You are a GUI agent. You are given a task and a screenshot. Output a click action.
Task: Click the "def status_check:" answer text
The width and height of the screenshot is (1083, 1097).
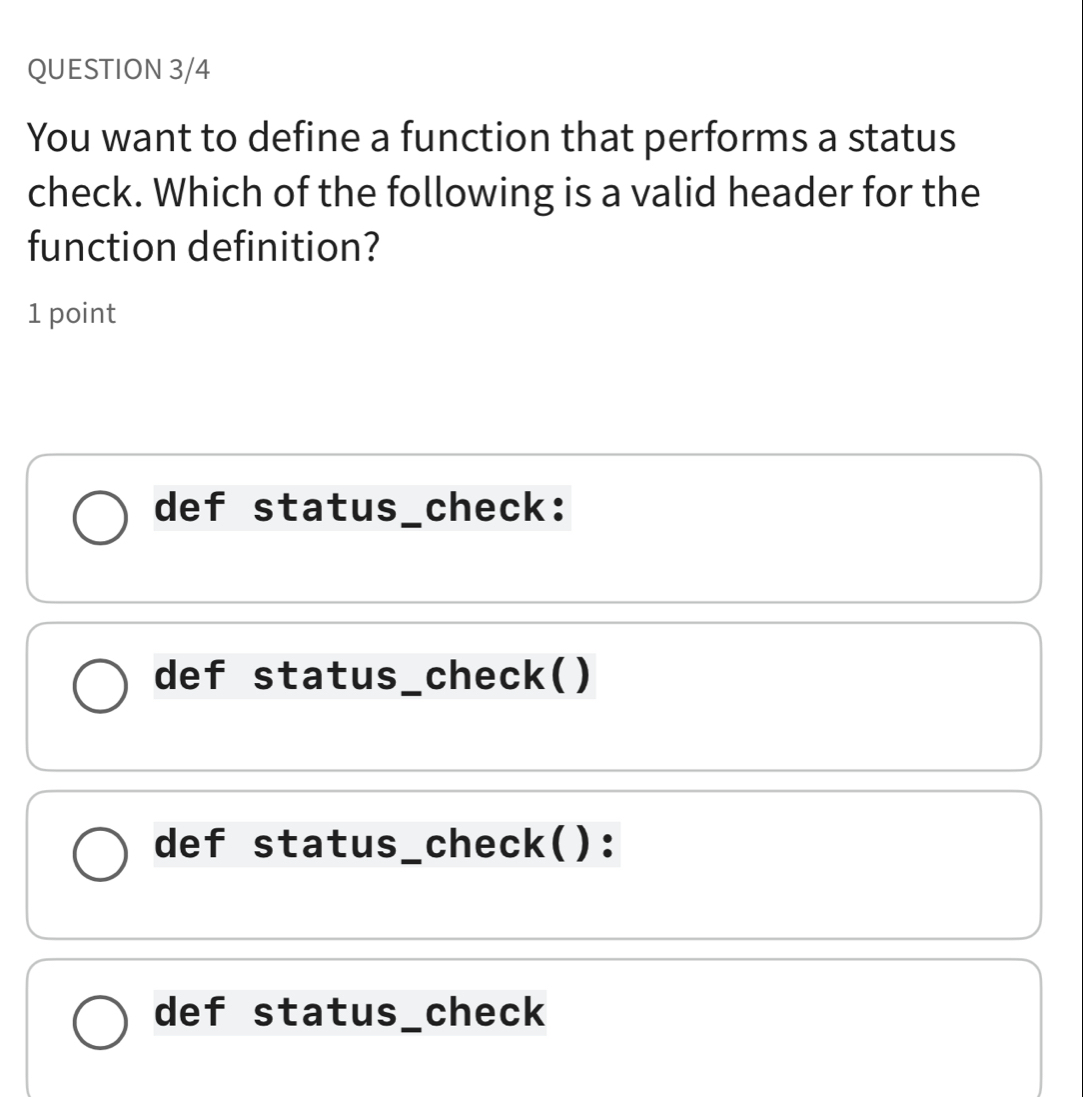(360, 510)
